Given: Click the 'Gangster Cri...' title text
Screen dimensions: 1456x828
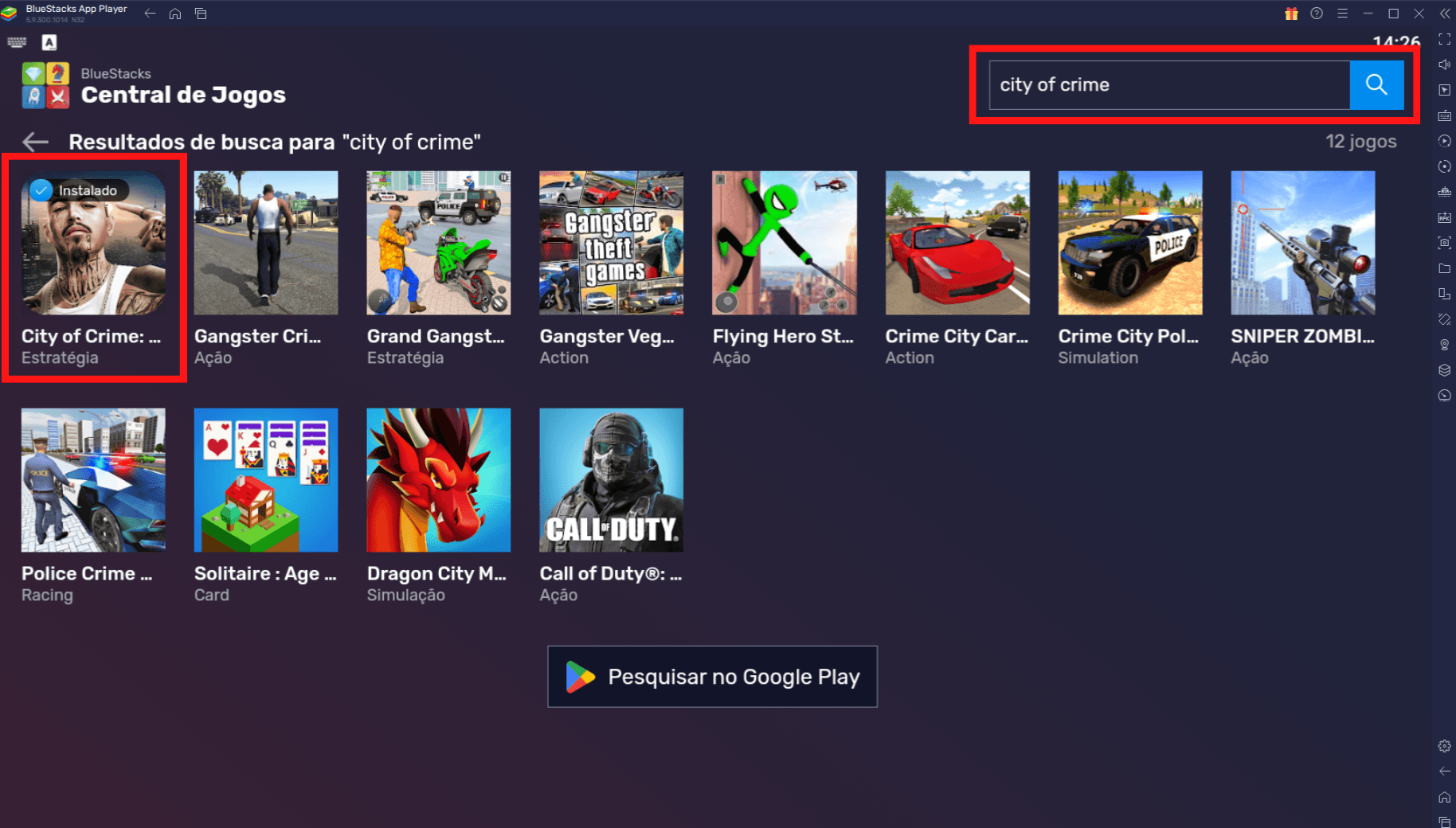Looking at the screenshot, I should click(x=257, y=336).
